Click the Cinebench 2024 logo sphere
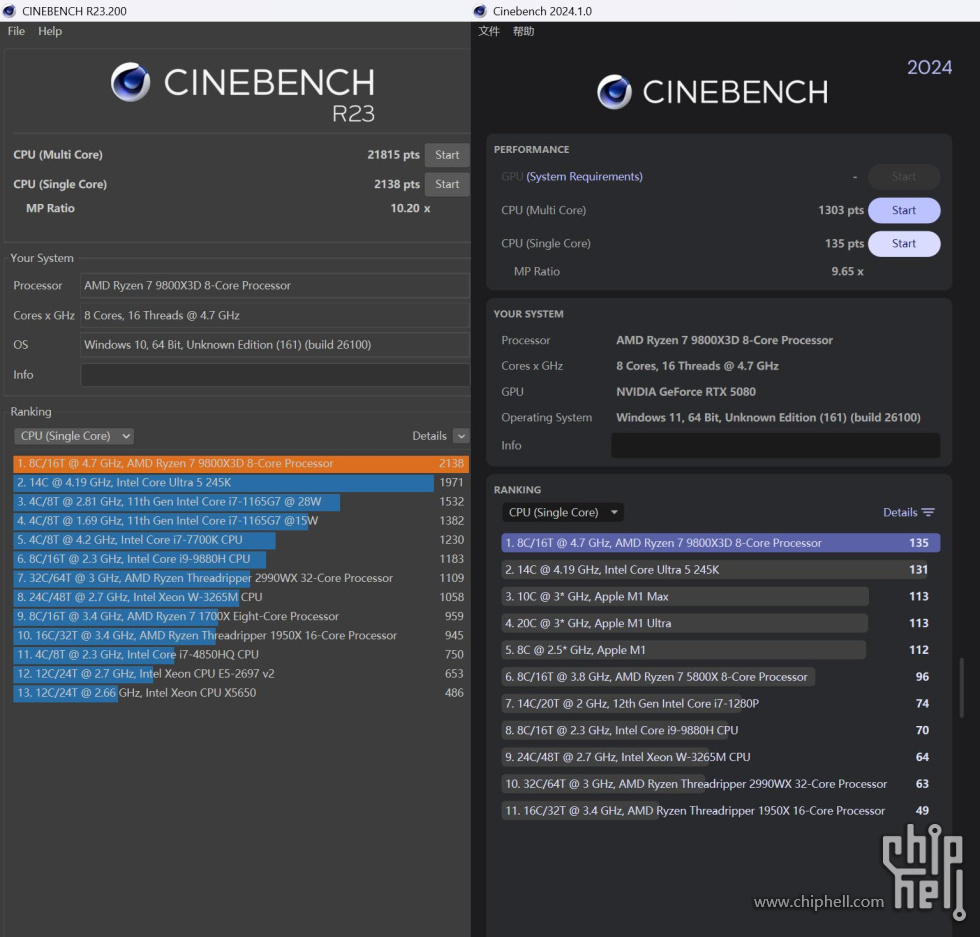 614,92
